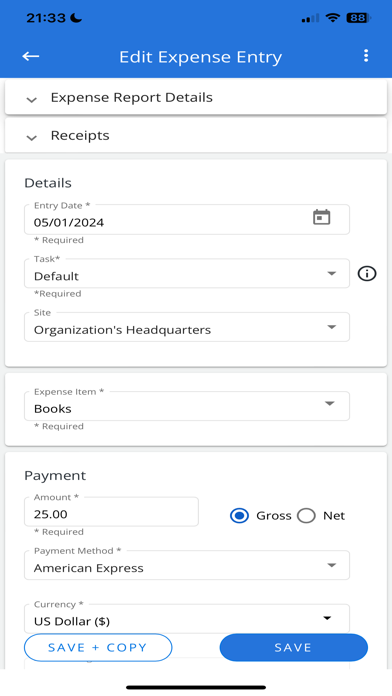Image resolution: width=392 pixels, height=696 pixels.
Task: Open the Payment Method dropdown
Action: (187, 565)
